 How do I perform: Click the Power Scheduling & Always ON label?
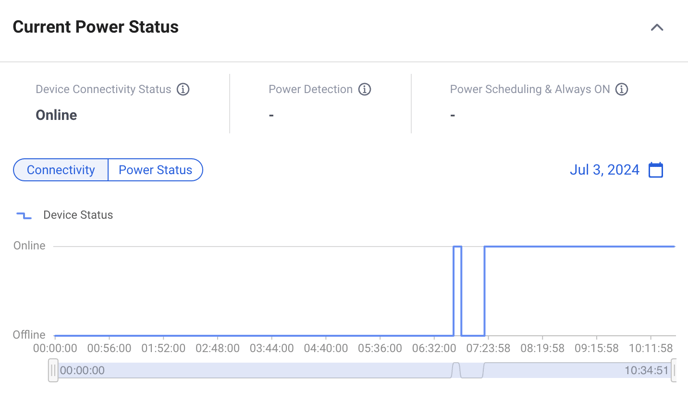[530, 89]
